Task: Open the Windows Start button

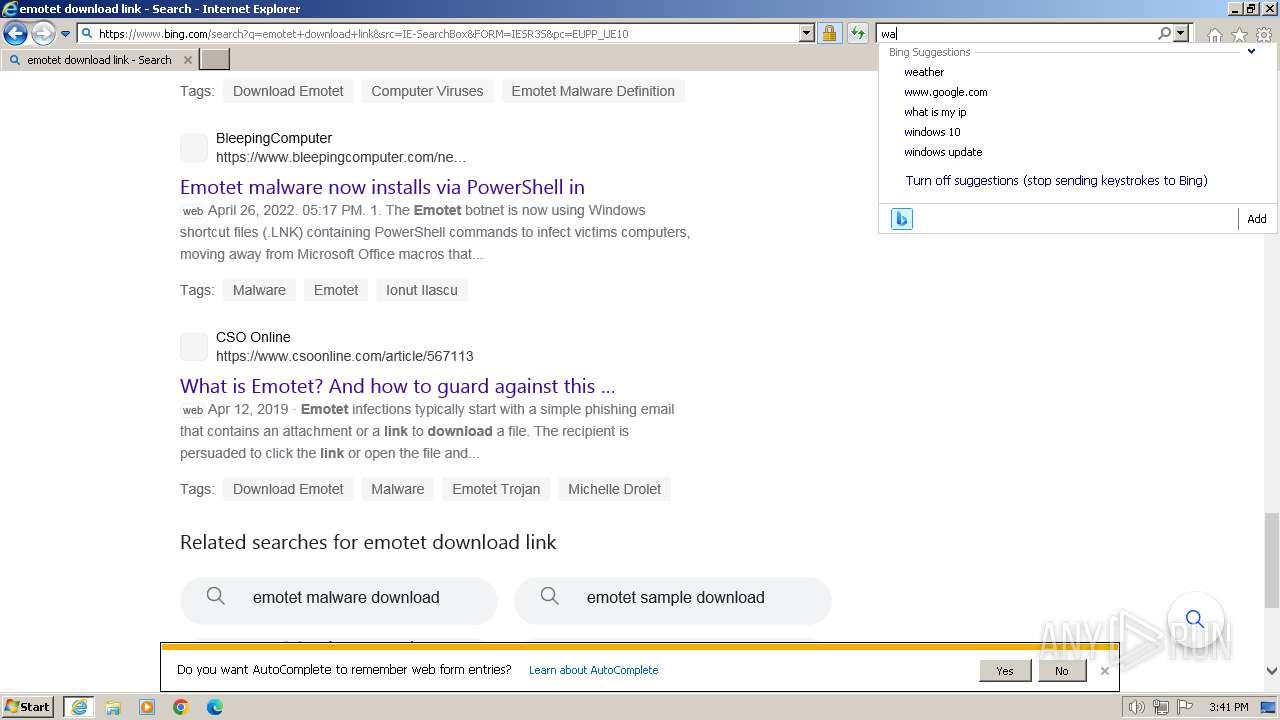Action: click(x=28, y=707)
